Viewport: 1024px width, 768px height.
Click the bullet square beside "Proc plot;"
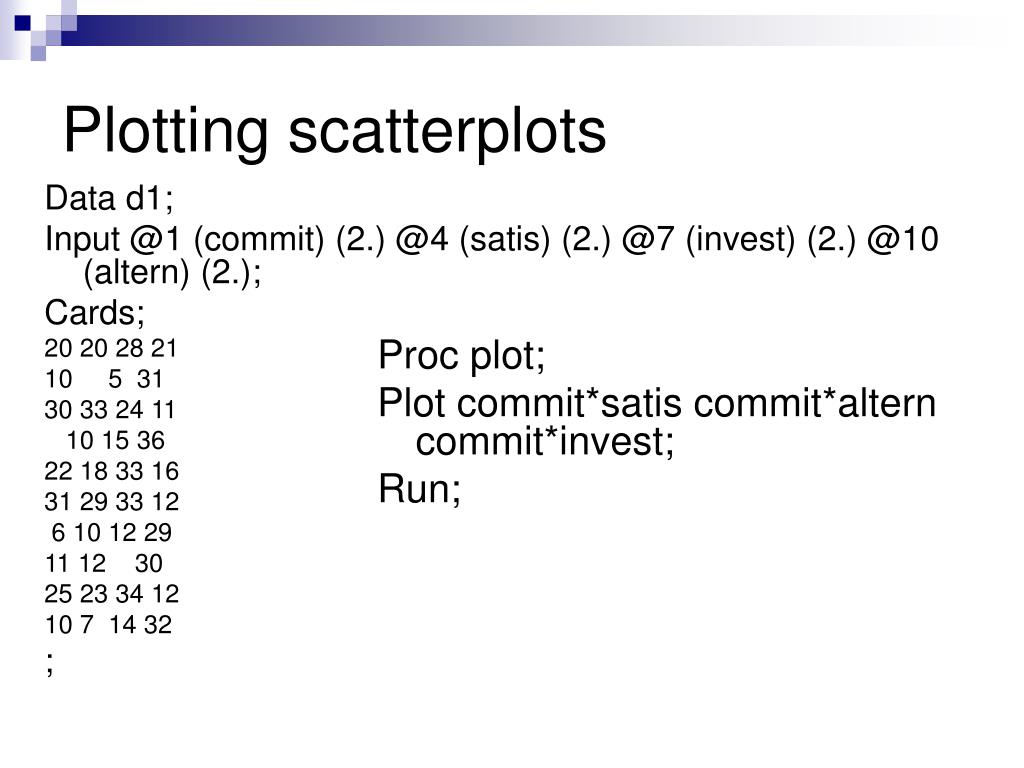364,356
